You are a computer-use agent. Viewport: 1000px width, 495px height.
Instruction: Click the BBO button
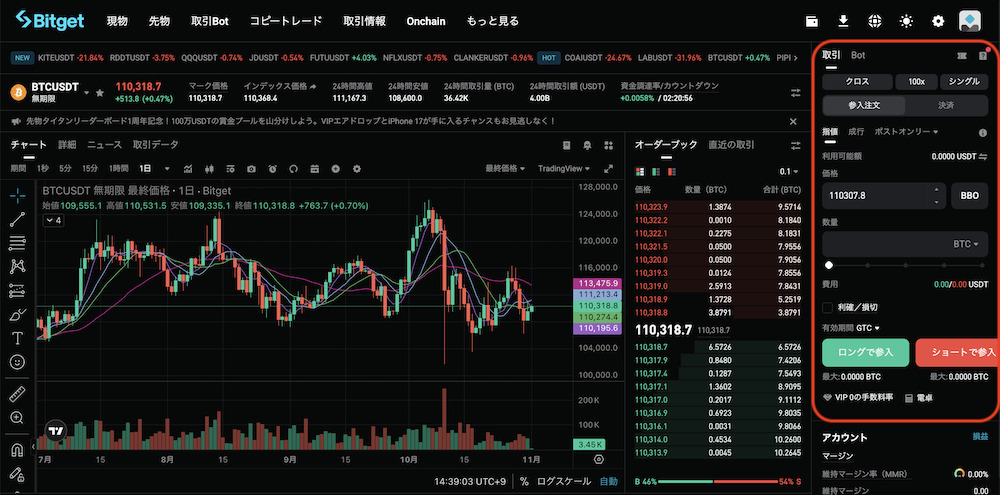click(969, 196)
